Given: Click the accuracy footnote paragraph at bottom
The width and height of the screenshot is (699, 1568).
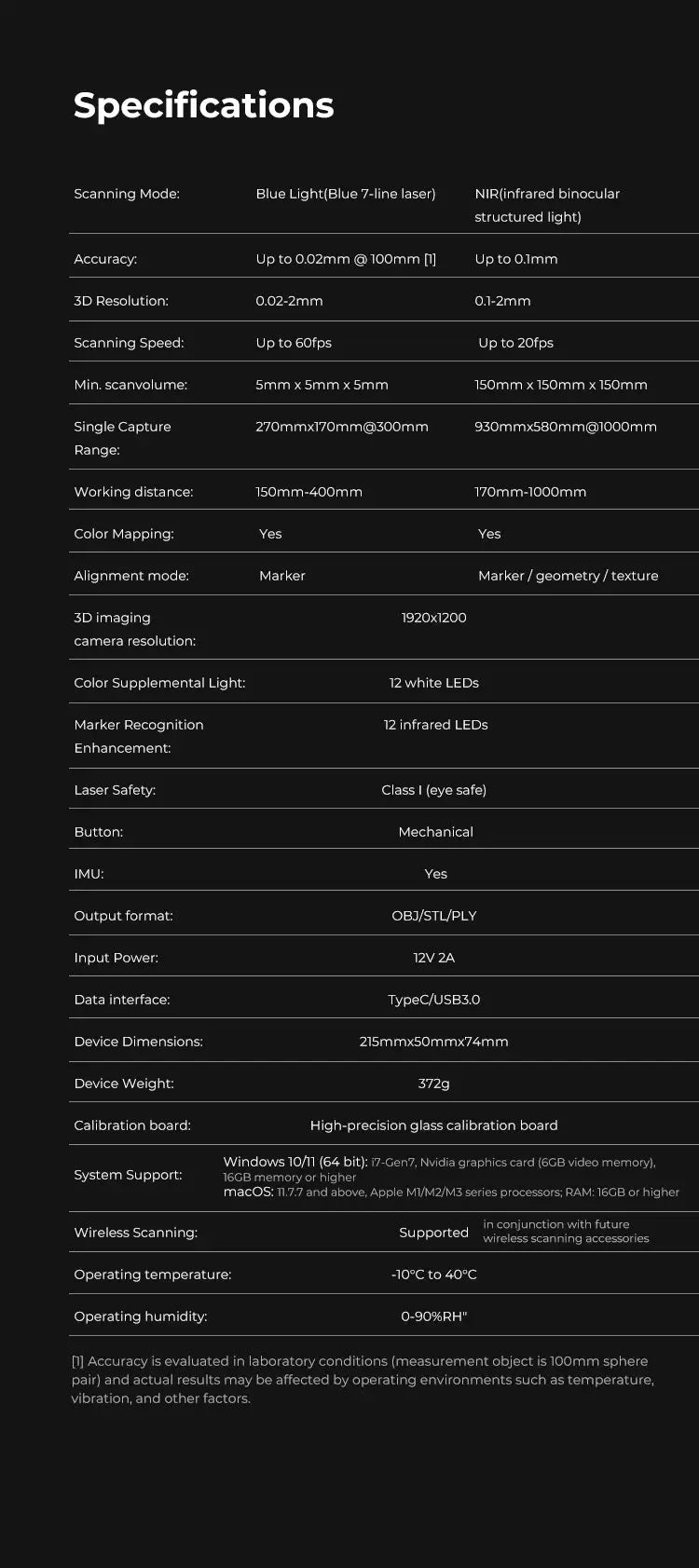Looking at the screenshot, I should [362, 1380].
